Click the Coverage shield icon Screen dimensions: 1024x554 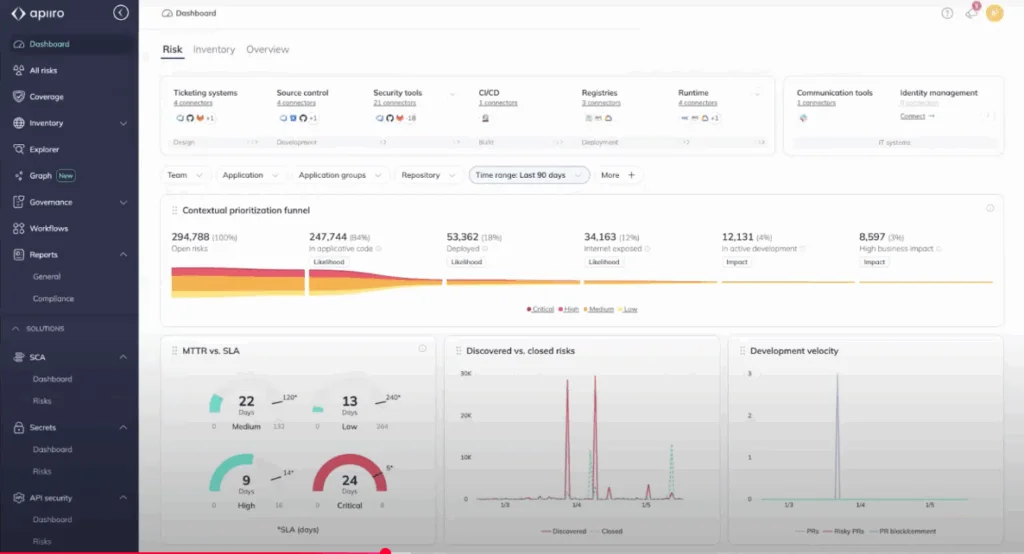18,97
